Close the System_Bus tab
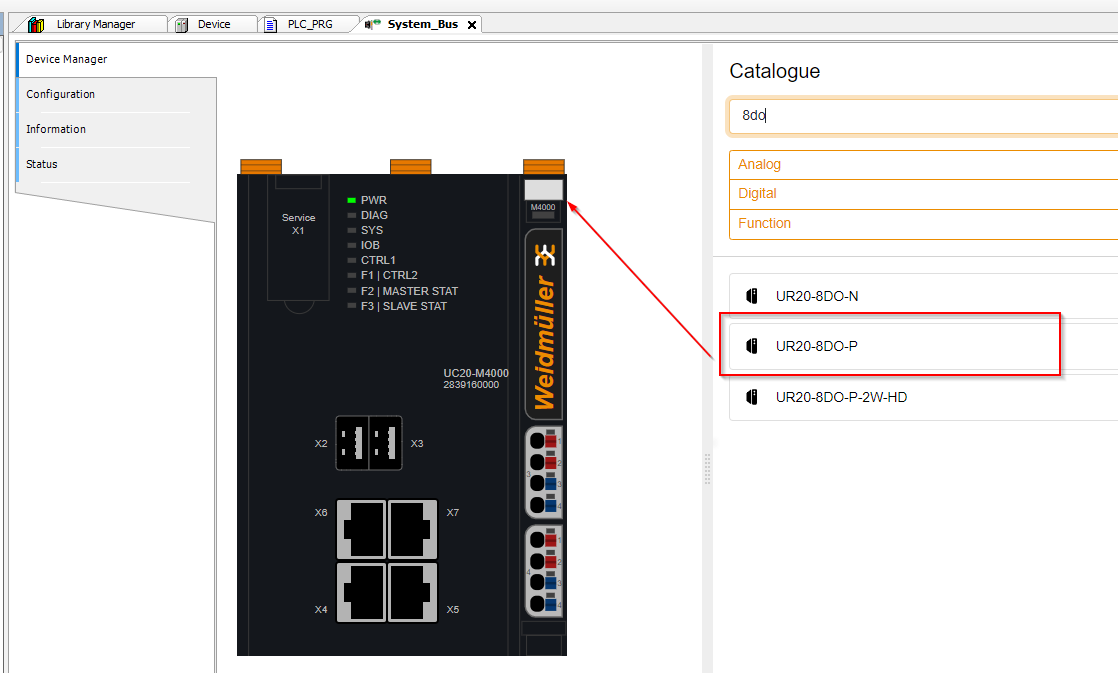This screenshot has width=1118, height=673. tap(472, 25)
